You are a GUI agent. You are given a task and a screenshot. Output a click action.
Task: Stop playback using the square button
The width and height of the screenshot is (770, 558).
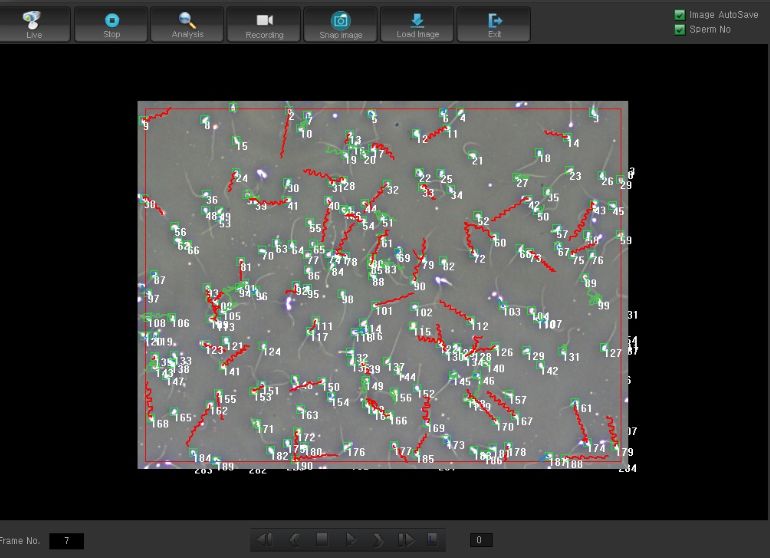point(322,540)
